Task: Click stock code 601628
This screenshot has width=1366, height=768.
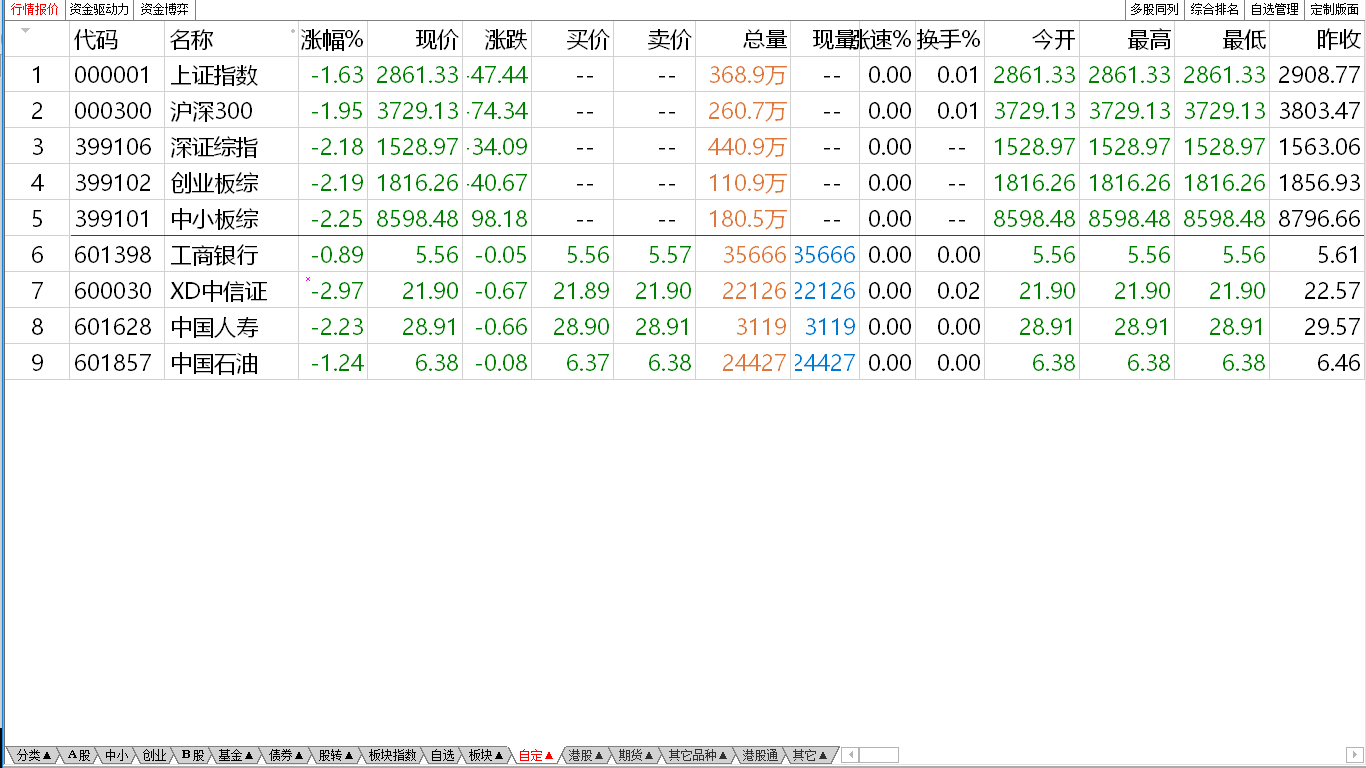Action: 113,327
